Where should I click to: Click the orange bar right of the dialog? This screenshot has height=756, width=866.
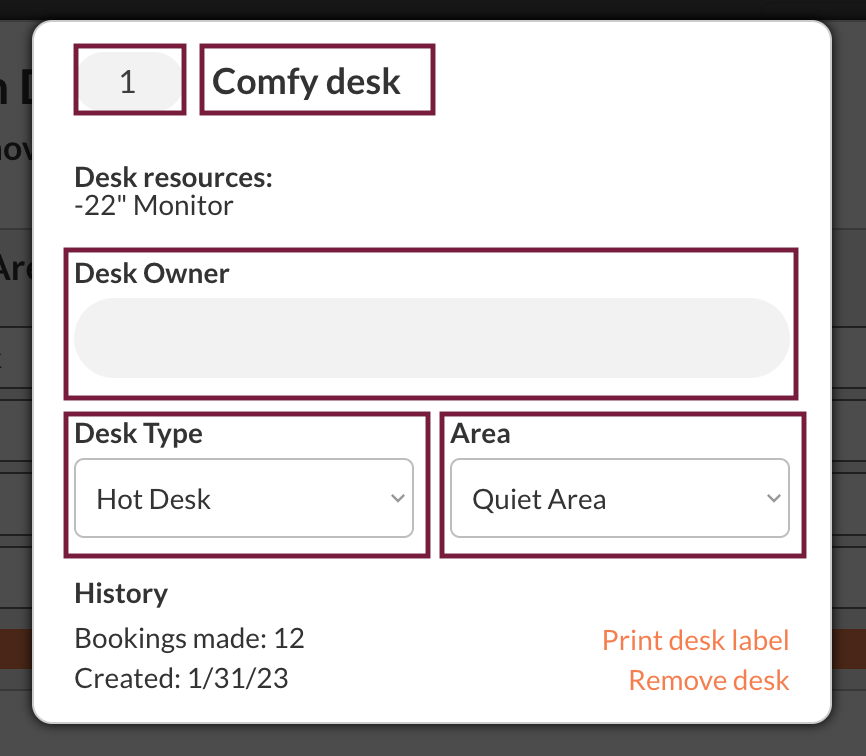click(x=849, y=648)
